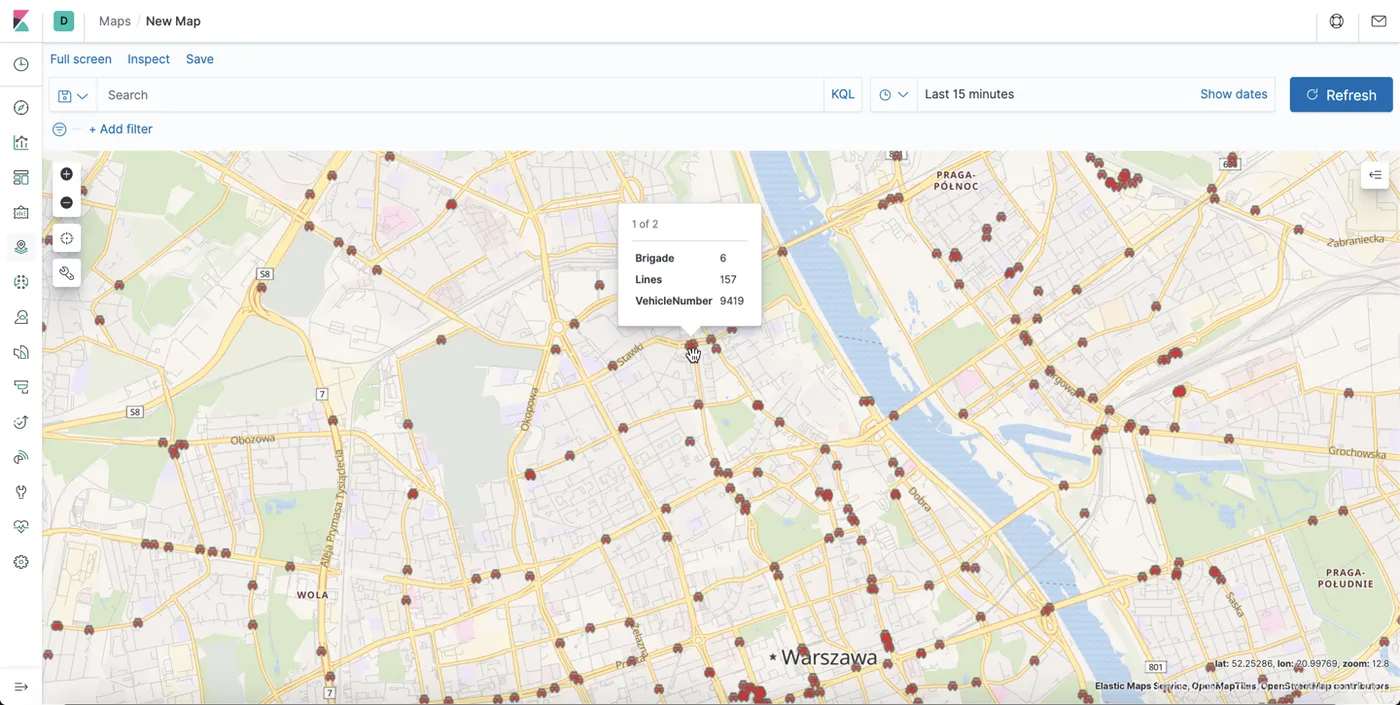Open the saved query dropdown menu
Viewport: 1400px width, 705px height.
click(x=73, y=95)
